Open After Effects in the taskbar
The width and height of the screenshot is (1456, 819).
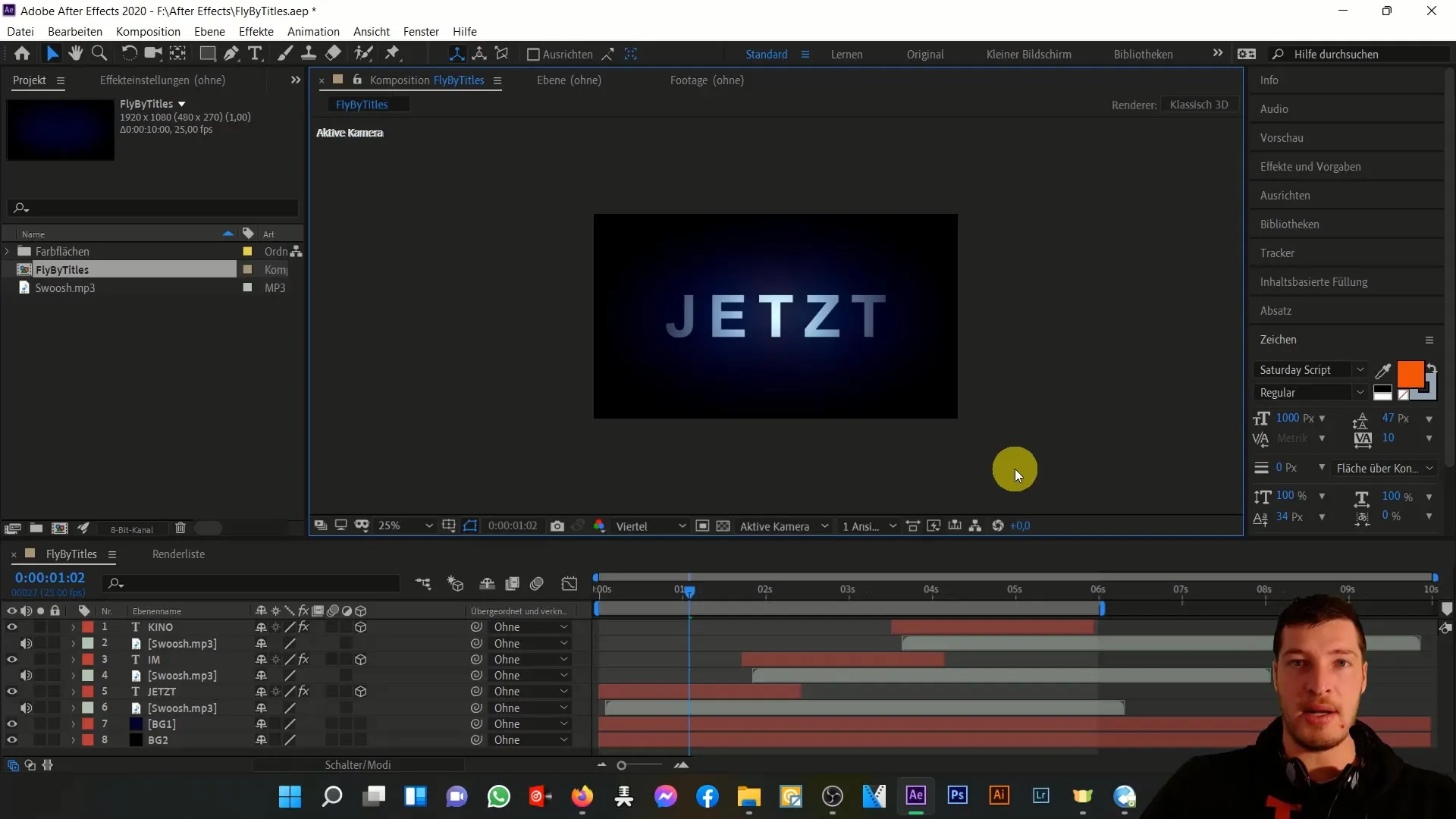tap(916, 795)
